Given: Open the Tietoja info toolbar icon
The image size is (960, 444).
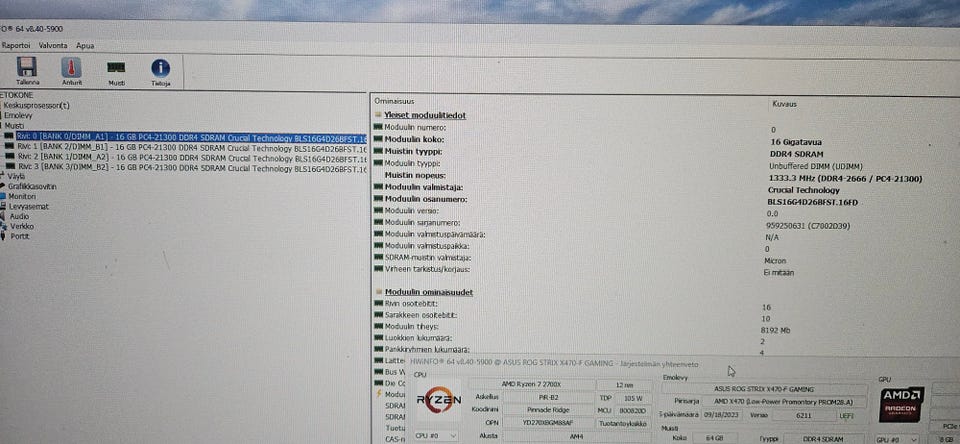Looking at the screenshot, I should pyautogui.click(x=160, y=68).
